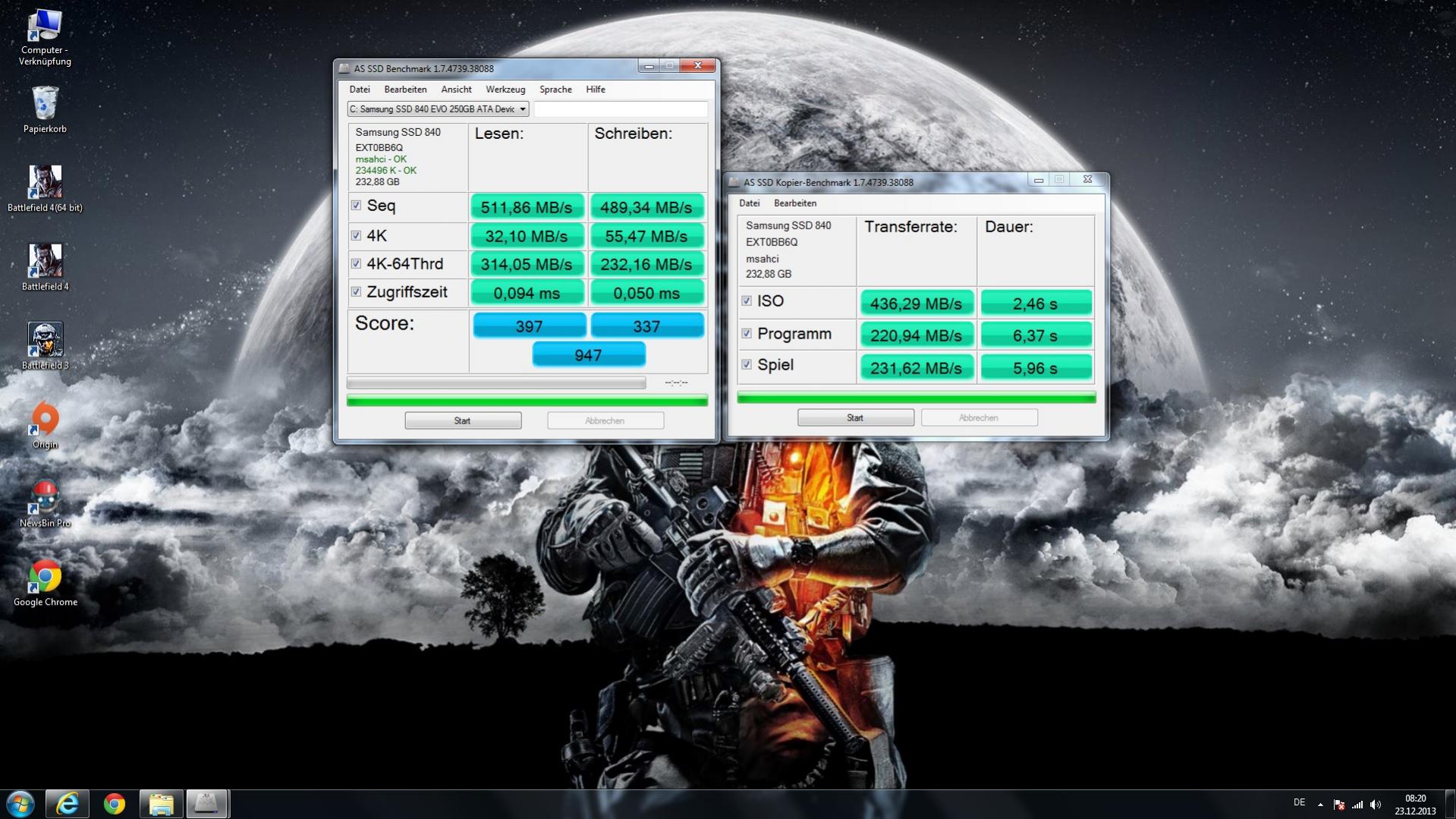Open the Origin desktop shortcut
The width and height of the screenshot is (1456, 819).
click(x=45, y=425)
